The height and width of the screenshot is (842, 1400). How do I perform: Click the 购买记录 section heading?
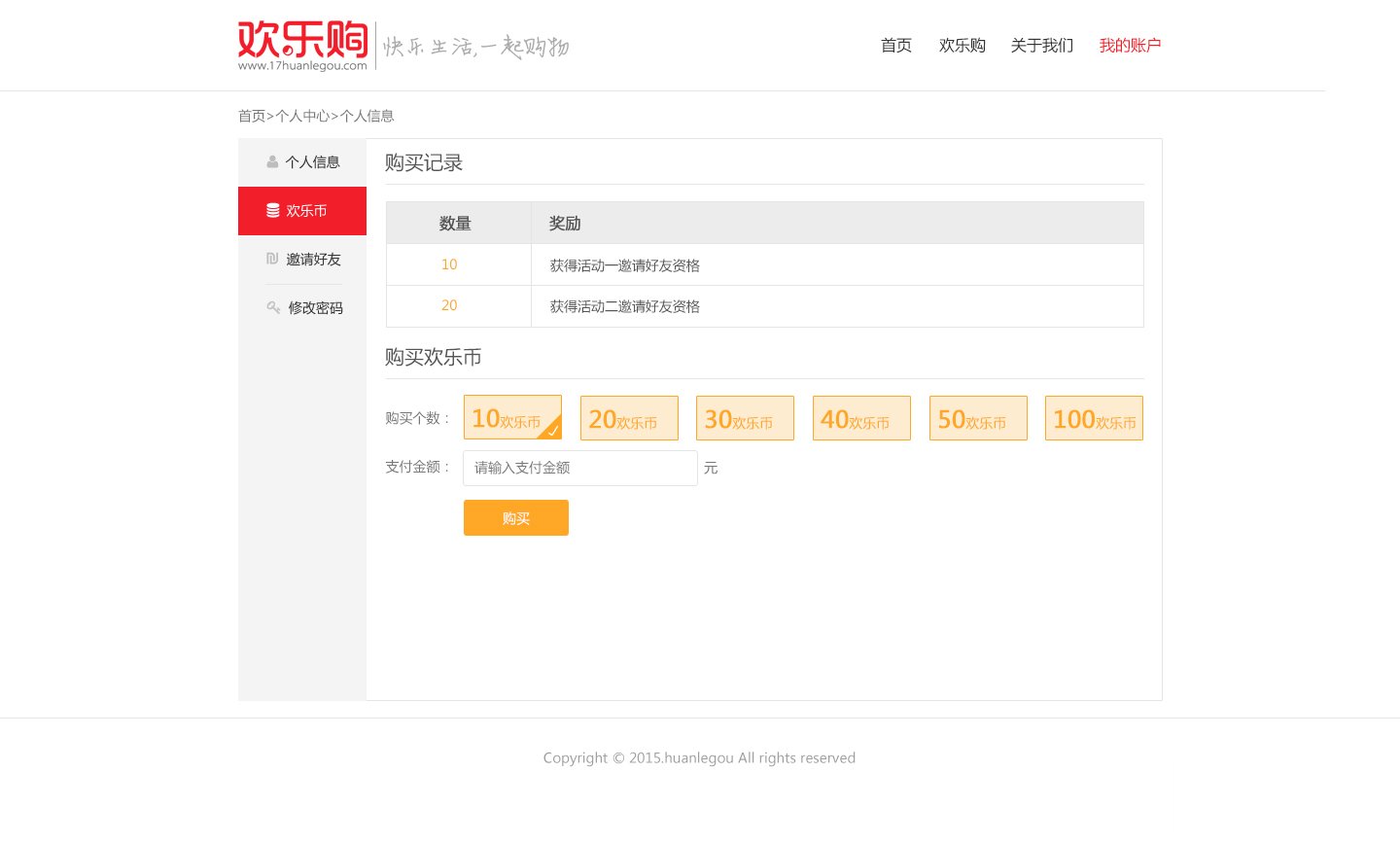424,162
